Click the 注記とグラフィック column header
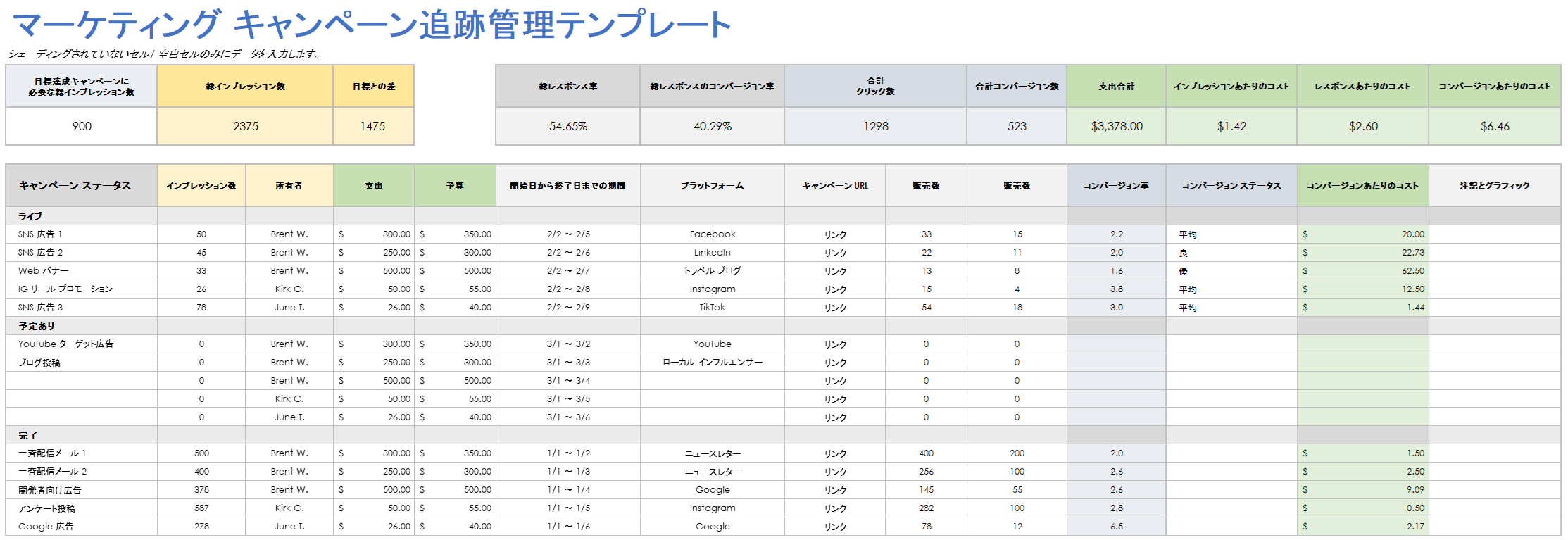This screenshot has width=1568, height=540. [1495, 186]
